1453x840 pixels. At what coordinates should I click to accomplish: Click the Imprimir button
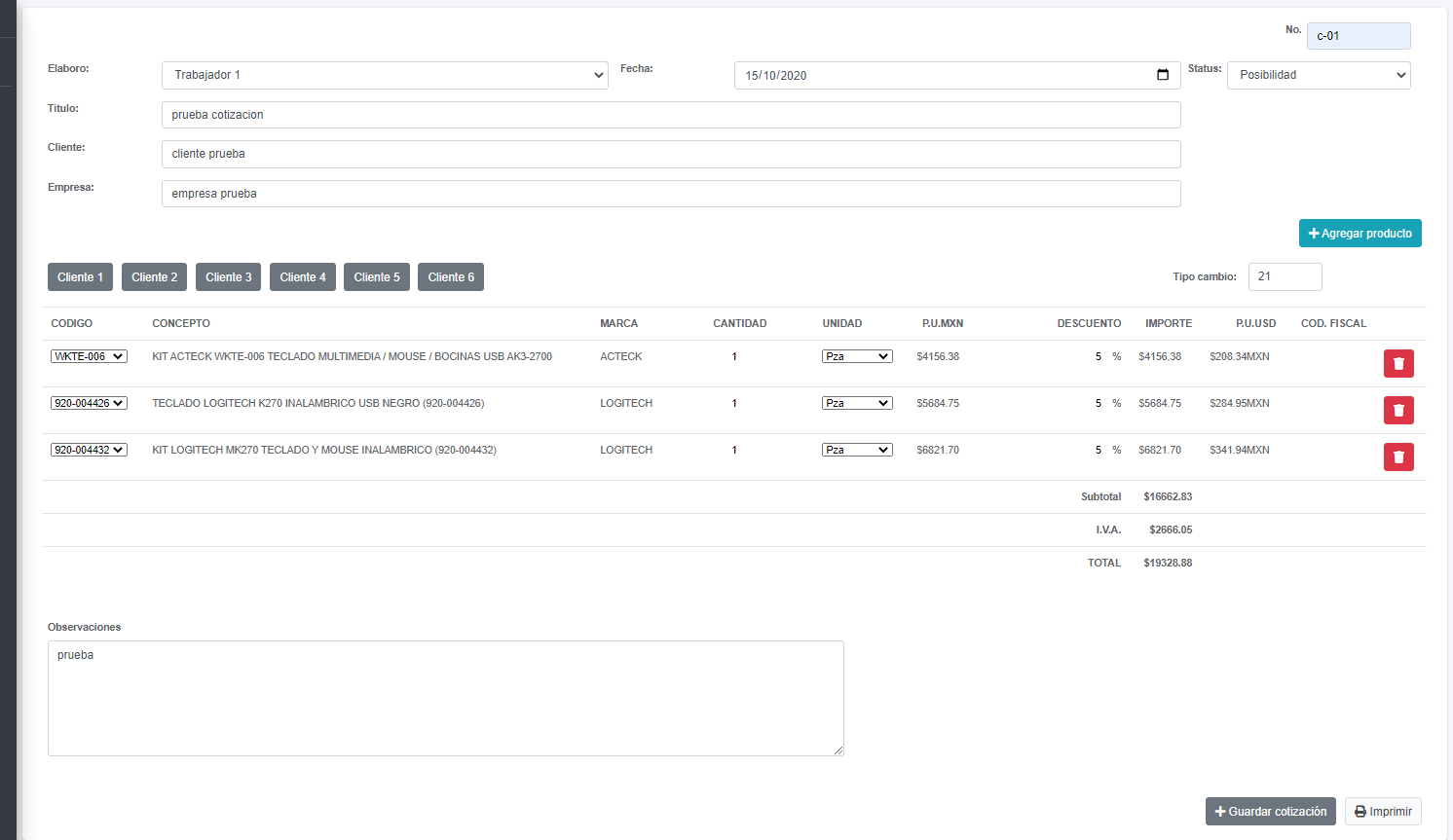point(1383,811)
